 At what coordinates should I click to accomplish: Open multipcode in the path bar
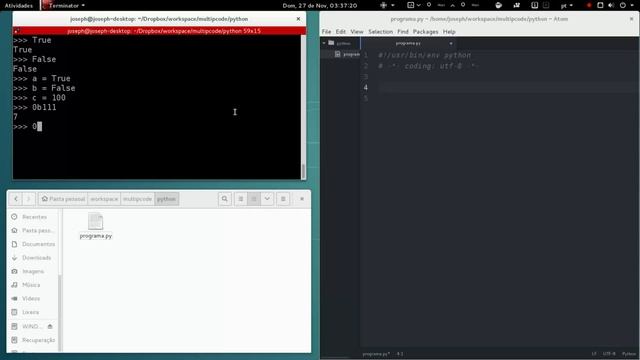(138, 199)
